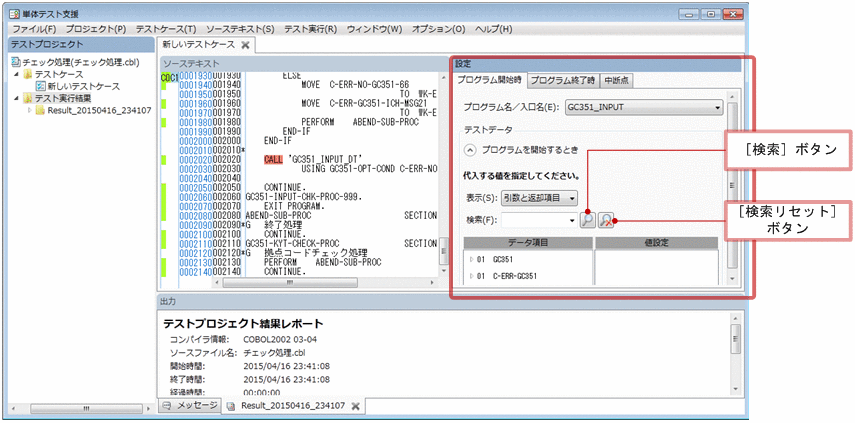Collapse the テストケース tree node
This screenshot has width=855, height=423.
click(x=16, y=74)
